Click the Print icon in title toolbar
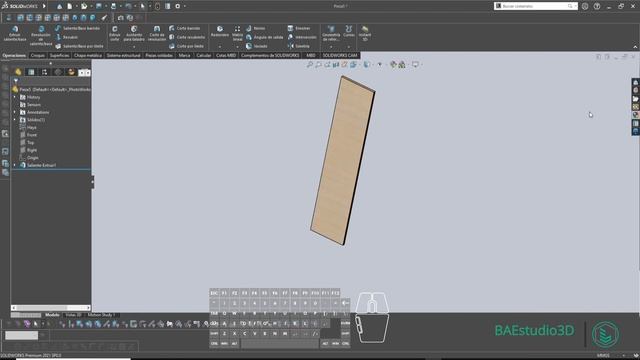The height and width of the screenshot is (360, 640). coord(113,6)
